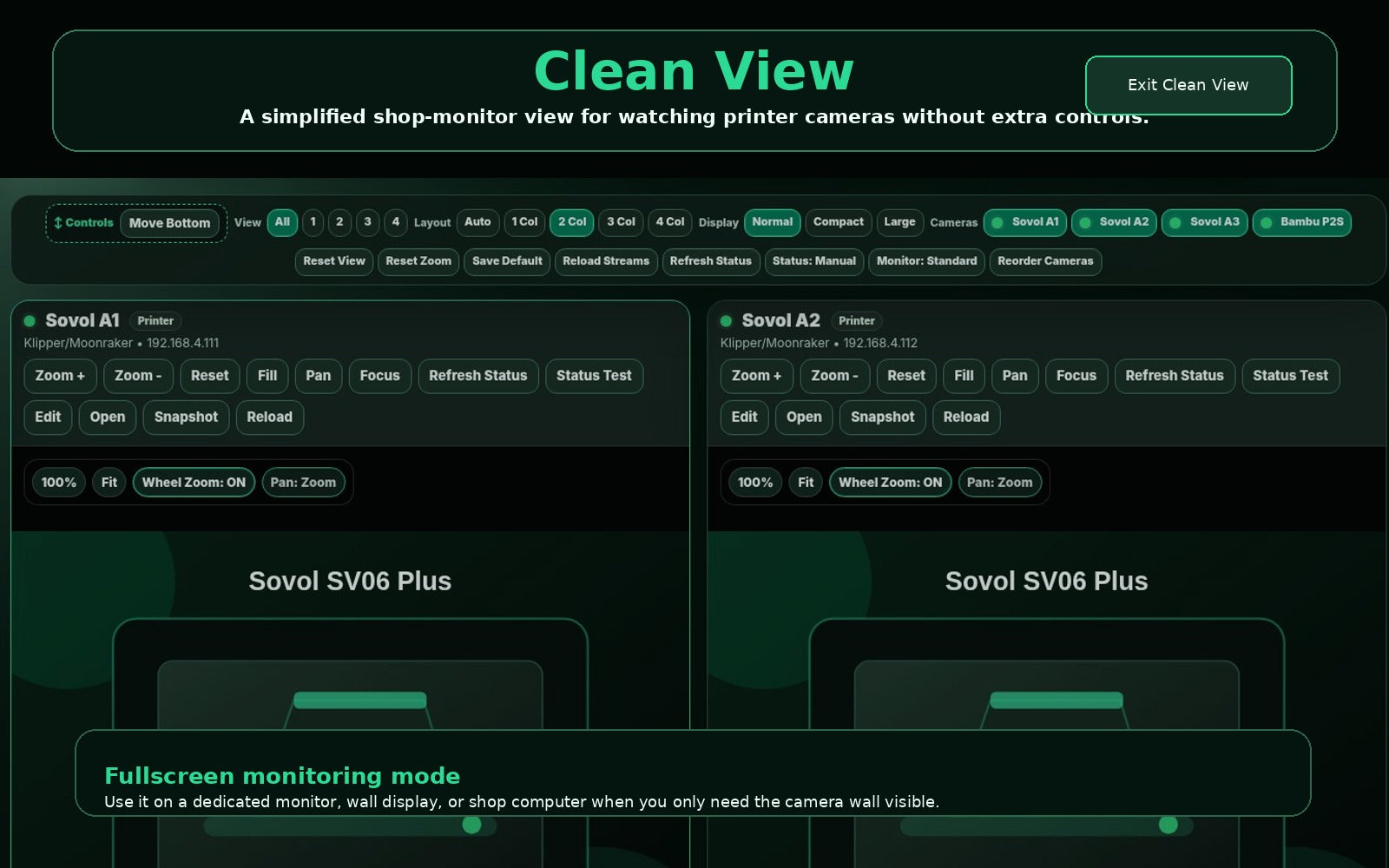
Task: Click Open on Sovol A2 card
Action: [x=804, y=418]
